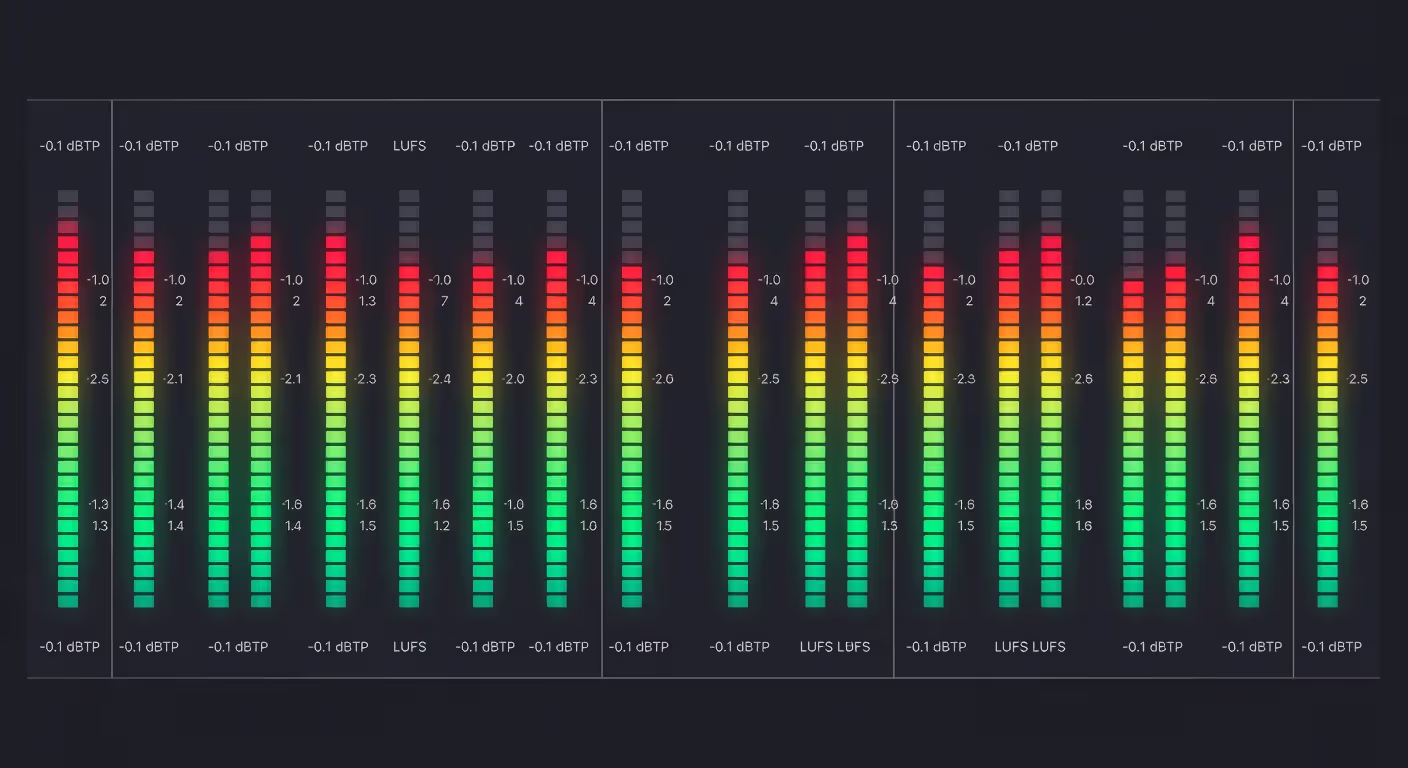The width and height of the screenshot is (1408, 768).
Task: Click the -0.1 dBTP label below the -1.4 meter
Action: click(x=149, y=647)
